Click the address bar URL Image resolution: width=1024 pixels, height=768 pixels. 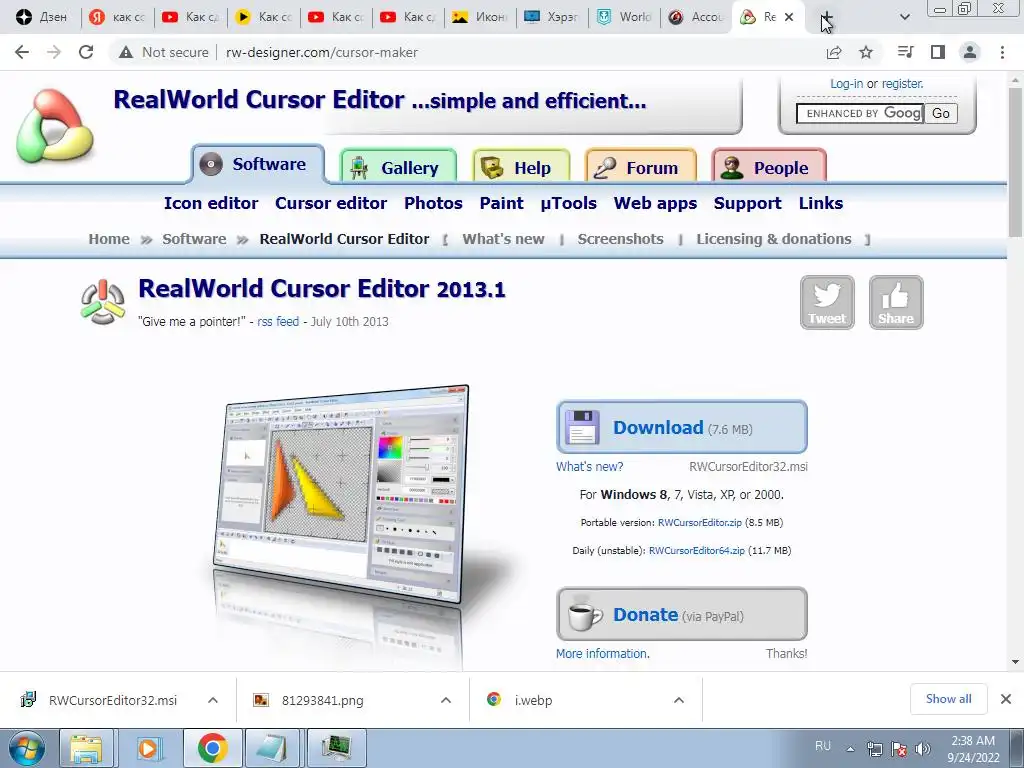coord(321,52)
